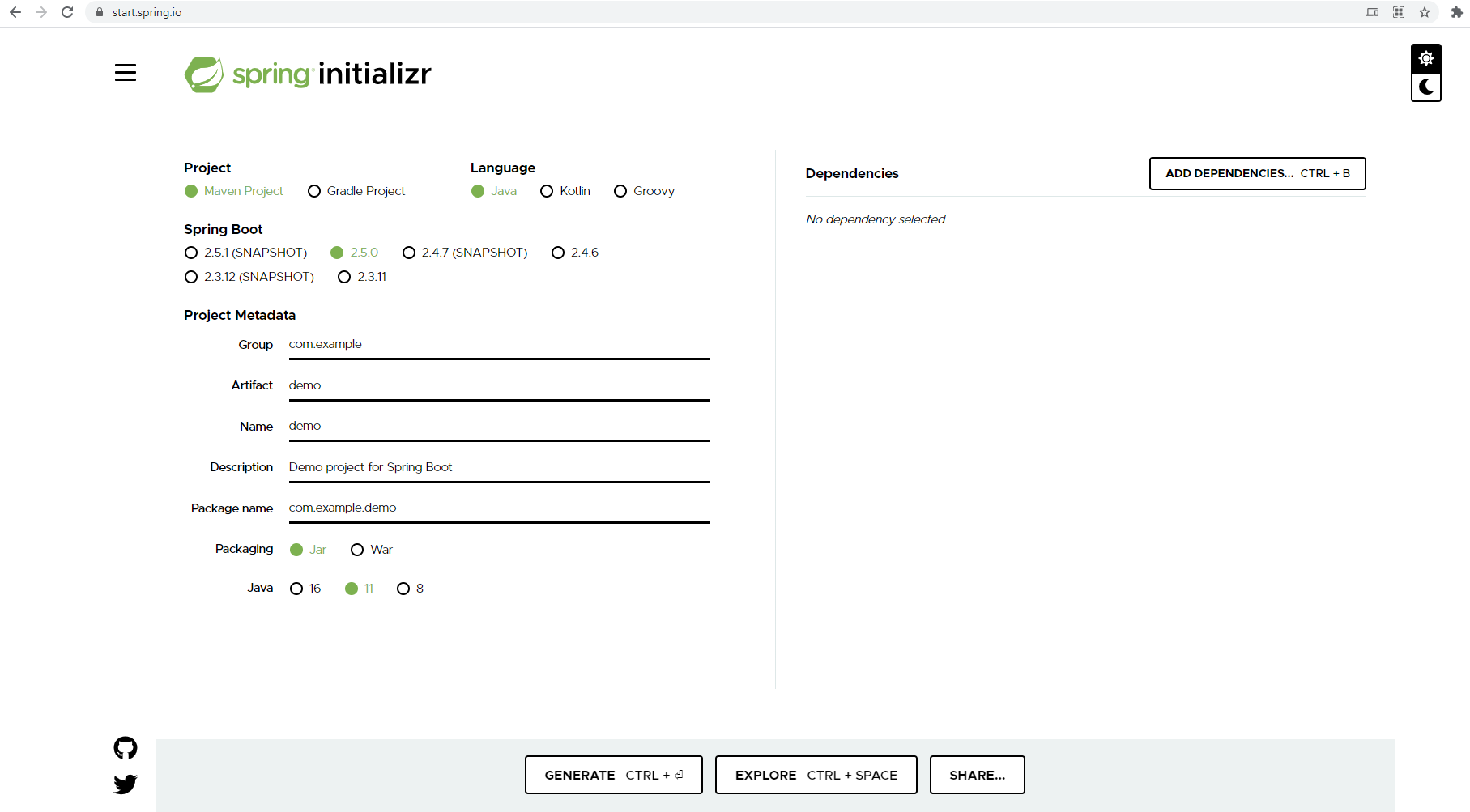Click 'No dependency selected' text
Image resolution: width=1470 pixels, height=812 pixels.
tap(876, 219)
